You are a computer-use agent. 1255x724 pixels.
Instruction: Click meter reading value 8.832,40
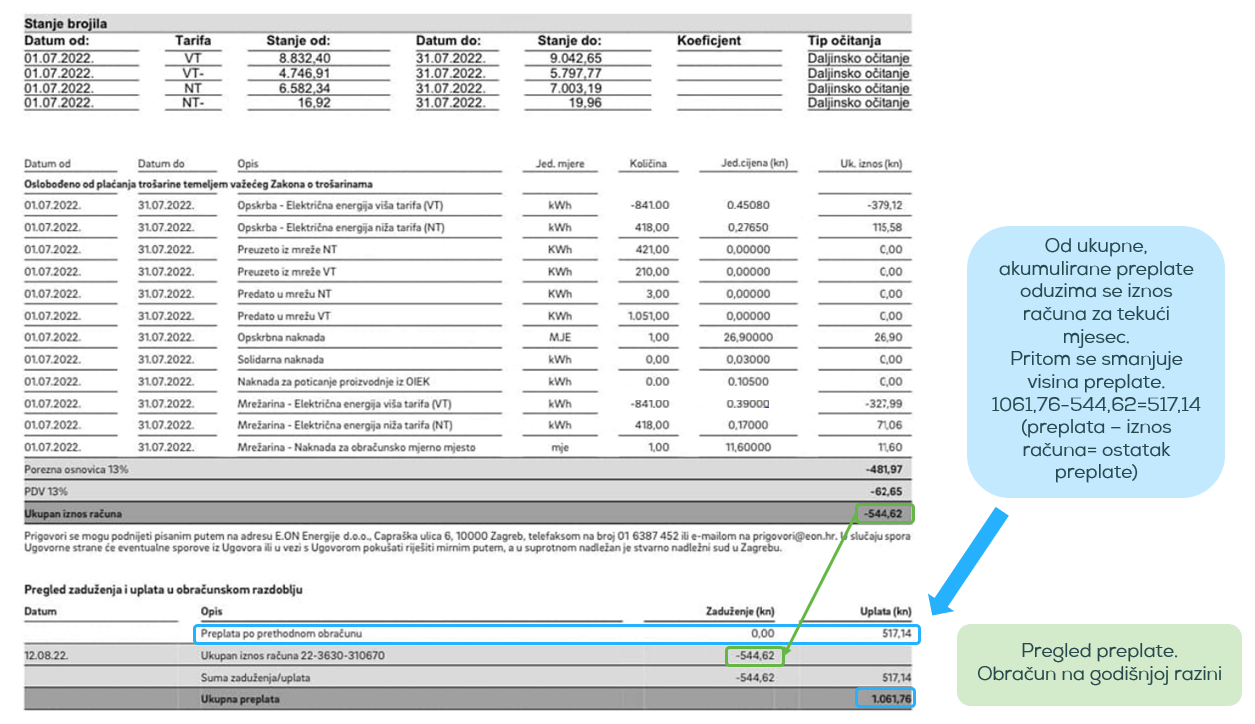pyautogui.click(x=304, y=59)
